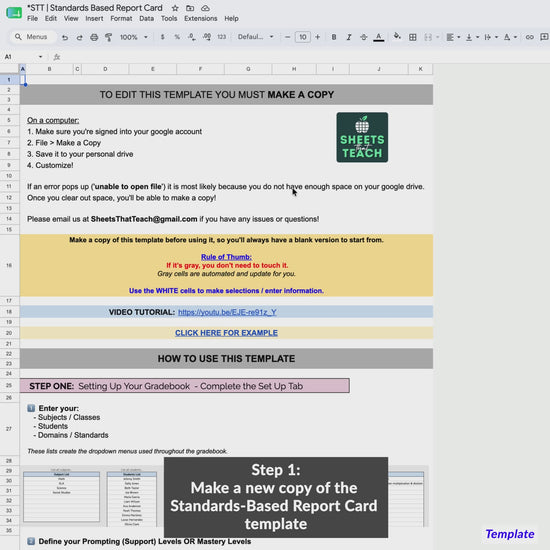
Task: Open the Extensions menu
Action: pos(201,19)
